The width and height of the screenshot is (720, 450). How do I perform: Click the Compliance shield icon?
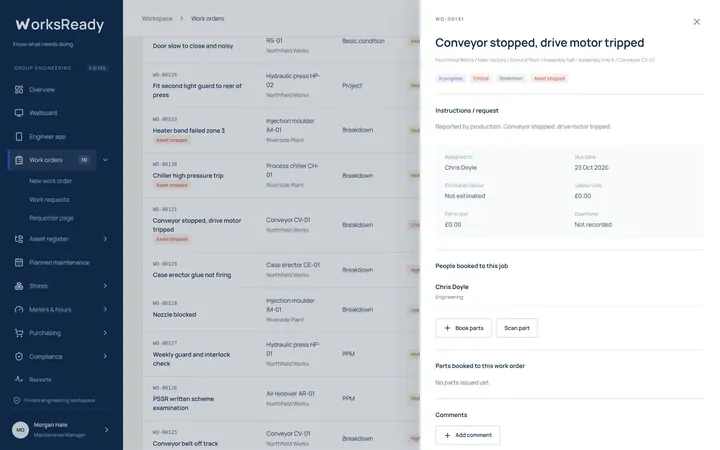(19, 356)
